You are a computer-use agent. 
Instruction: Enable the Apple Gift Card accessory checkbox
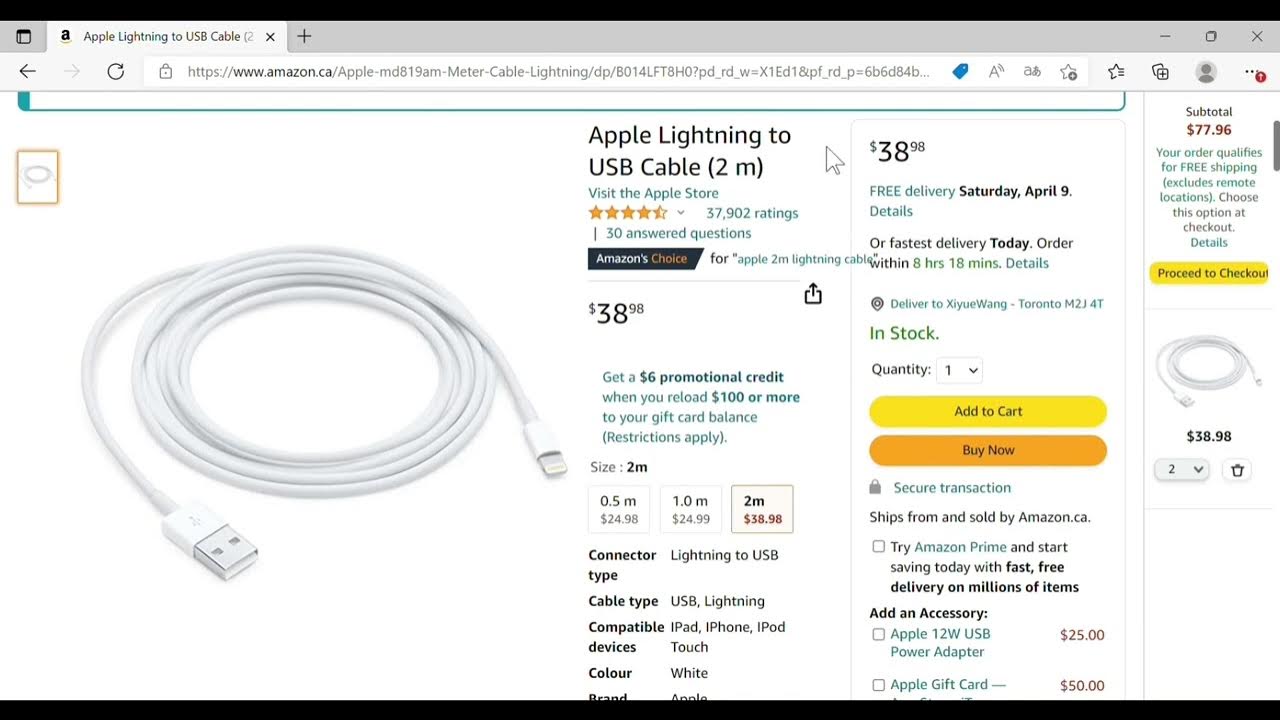[x=878, y=685]
